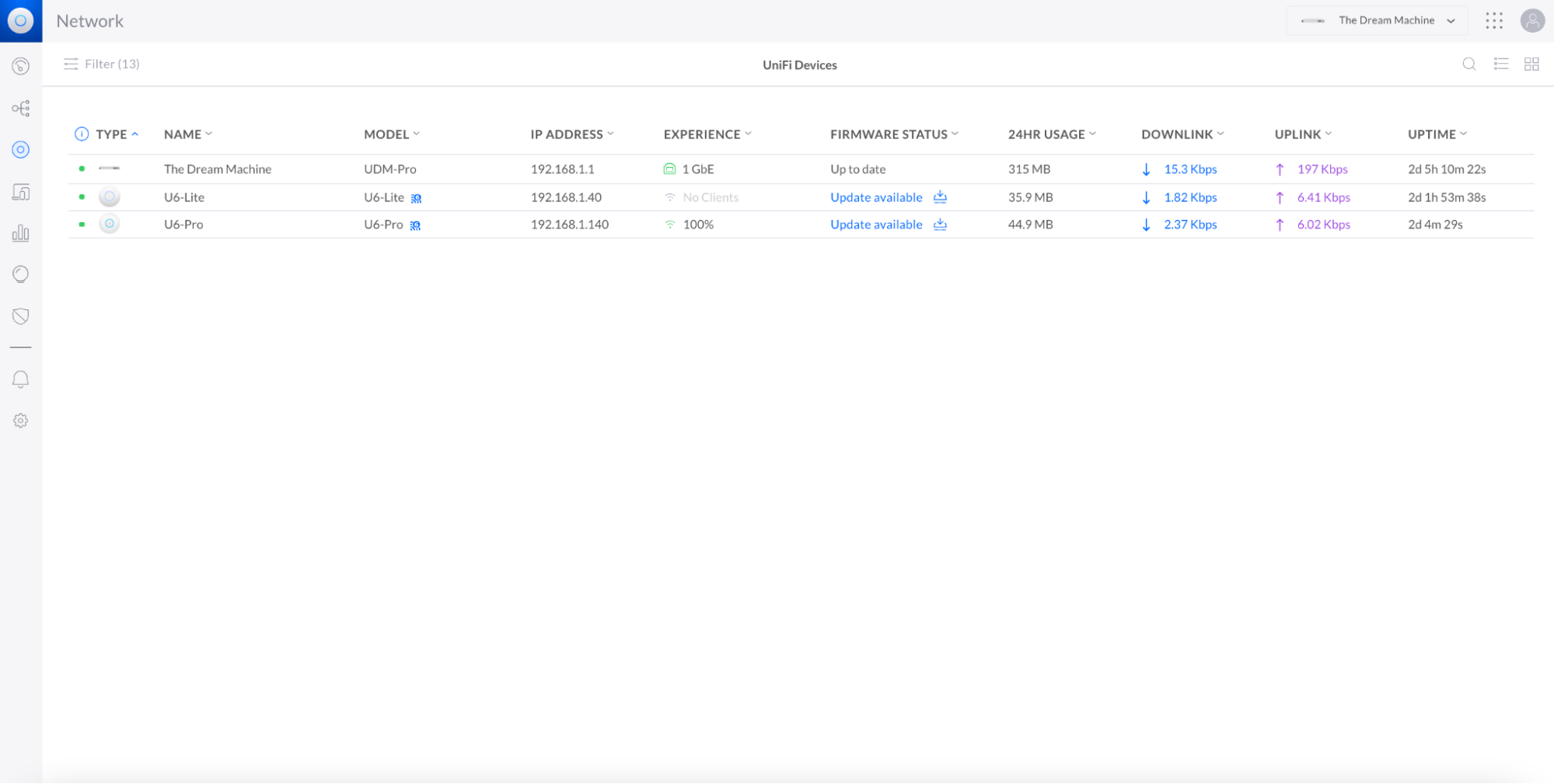
Task: Click the 315 MB usage value
Action: (x=1029, y=169)
